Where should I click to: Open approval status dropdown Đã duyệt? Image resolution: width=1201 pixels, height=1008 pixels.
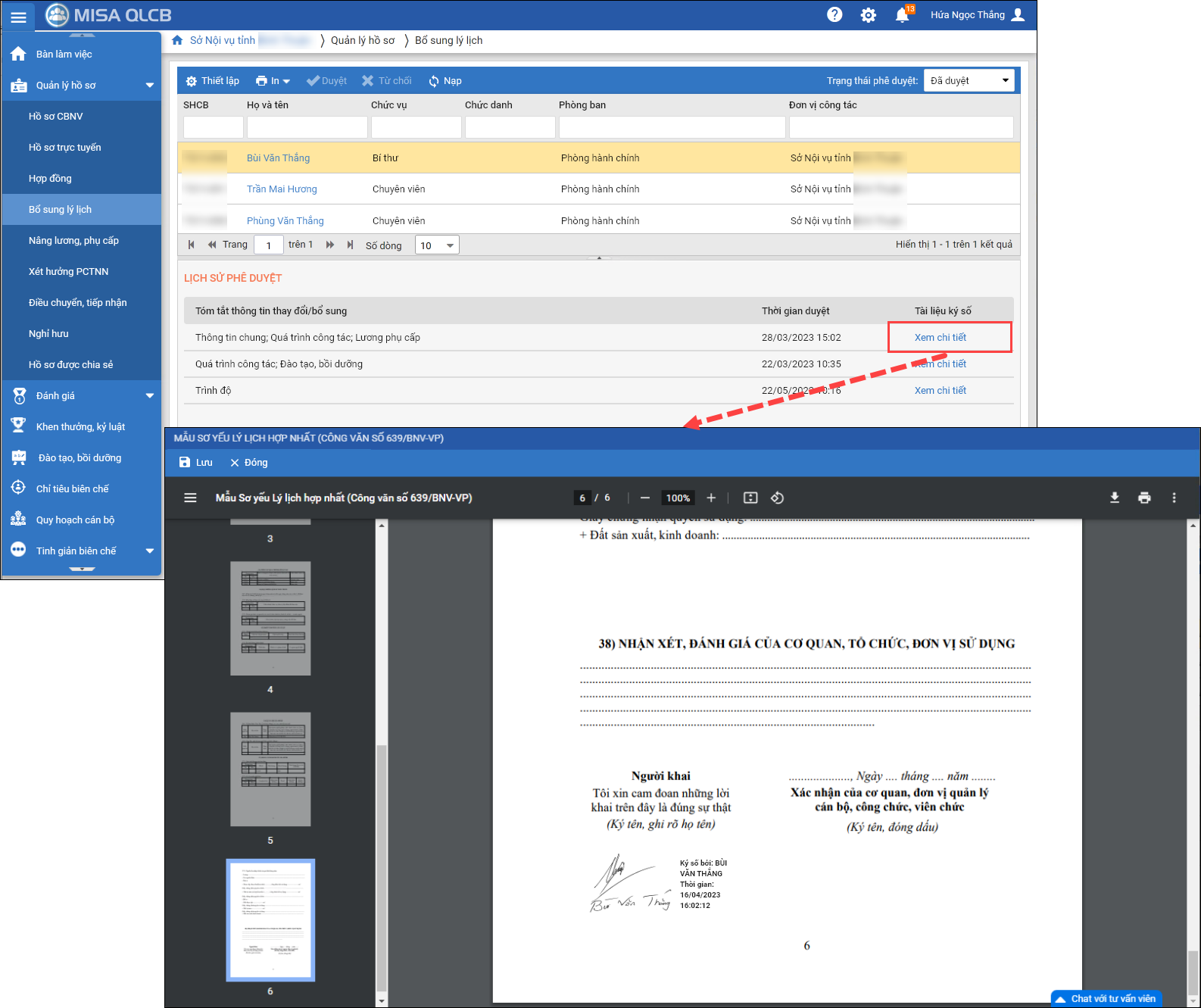pos(969,80)
